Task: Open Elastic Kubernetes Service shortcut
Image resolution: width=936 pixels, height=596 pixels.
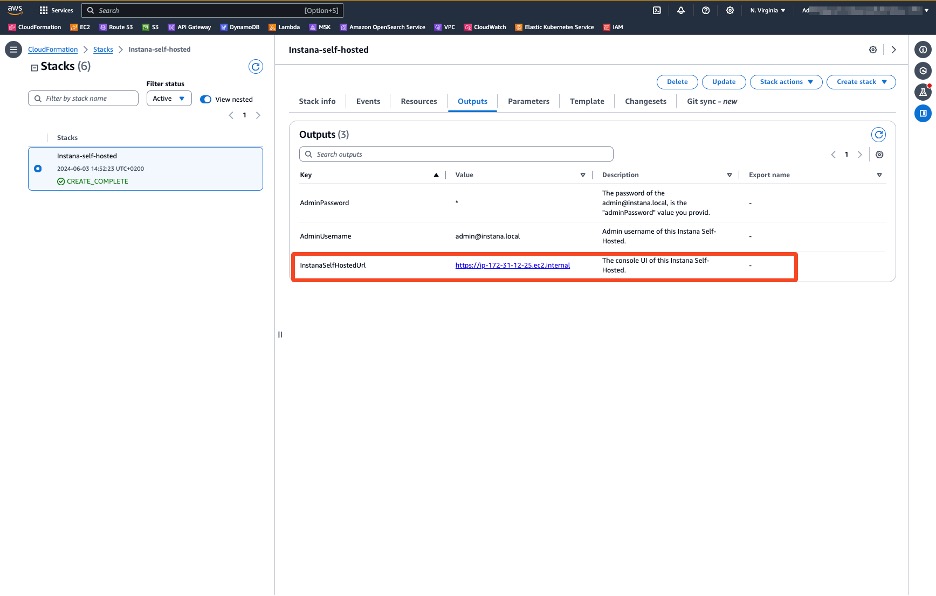Action: [x=554, y=27]
